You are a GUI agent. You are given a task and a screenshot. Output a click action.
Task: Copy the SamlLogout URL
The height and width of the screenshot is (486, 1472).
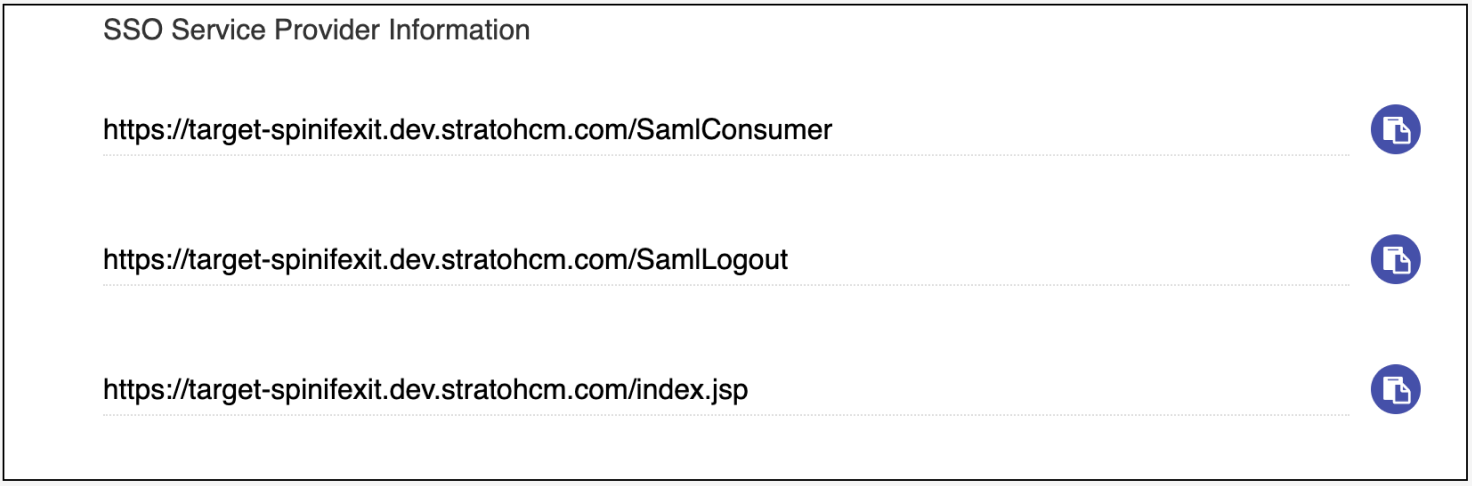(x=1395, y=260)
